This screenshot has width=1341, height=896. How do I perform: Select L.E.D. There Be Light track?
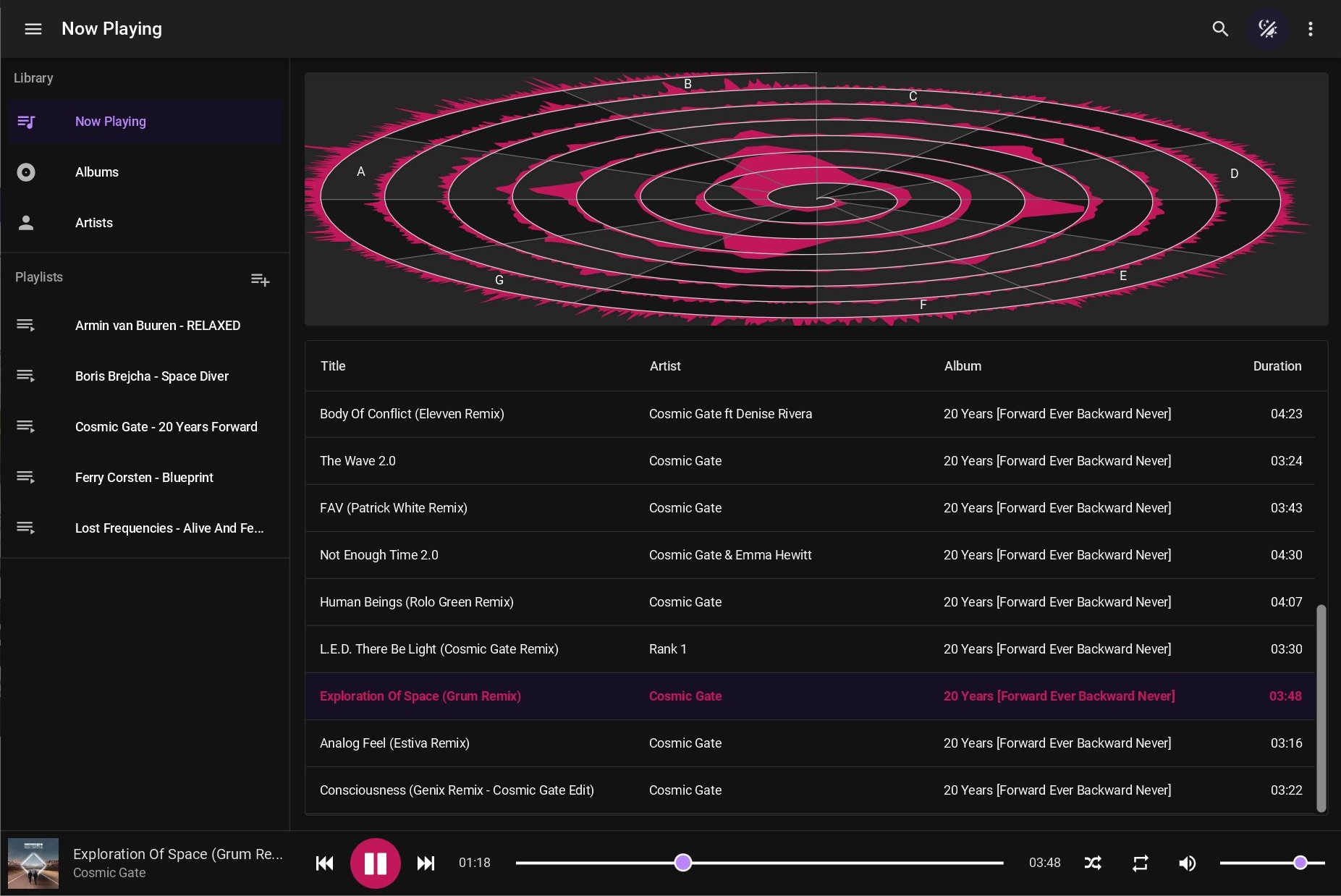[810, 649]
